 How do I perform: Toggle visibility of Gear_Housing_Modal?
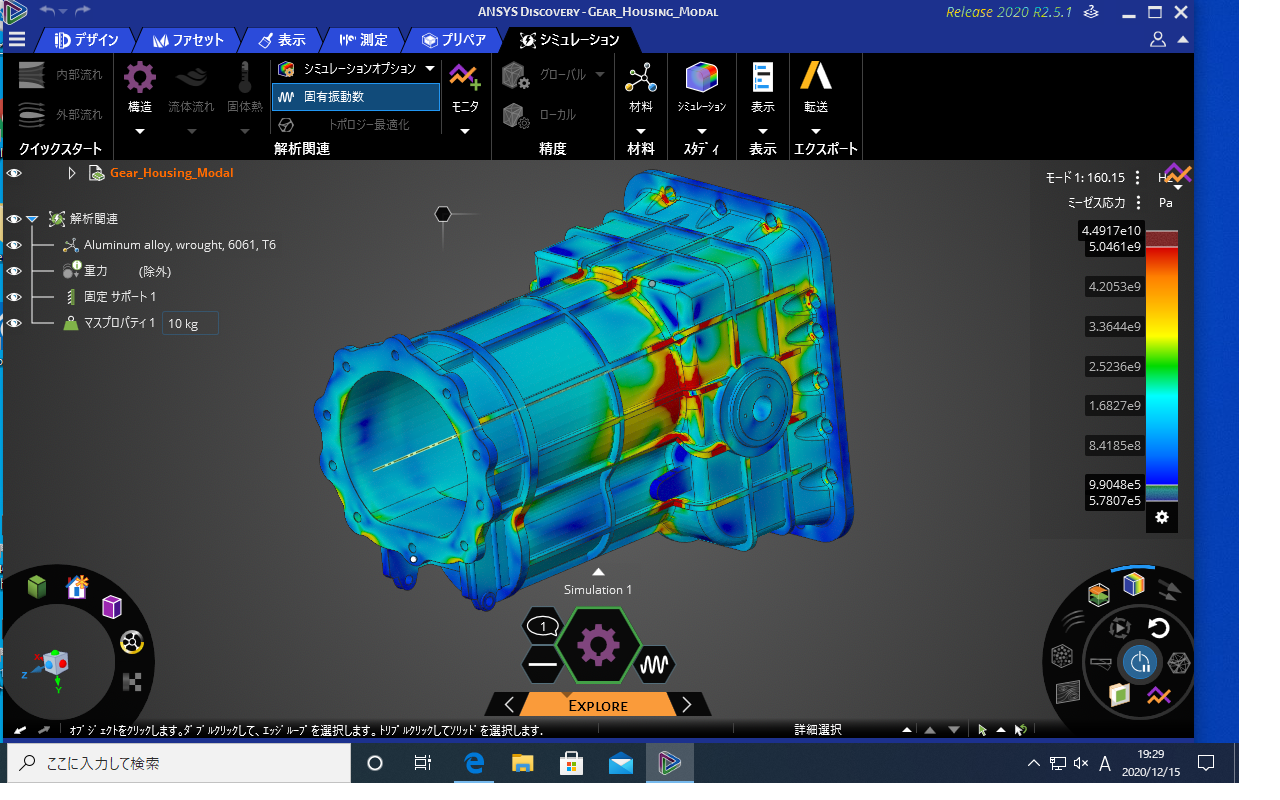pos(14,173)
